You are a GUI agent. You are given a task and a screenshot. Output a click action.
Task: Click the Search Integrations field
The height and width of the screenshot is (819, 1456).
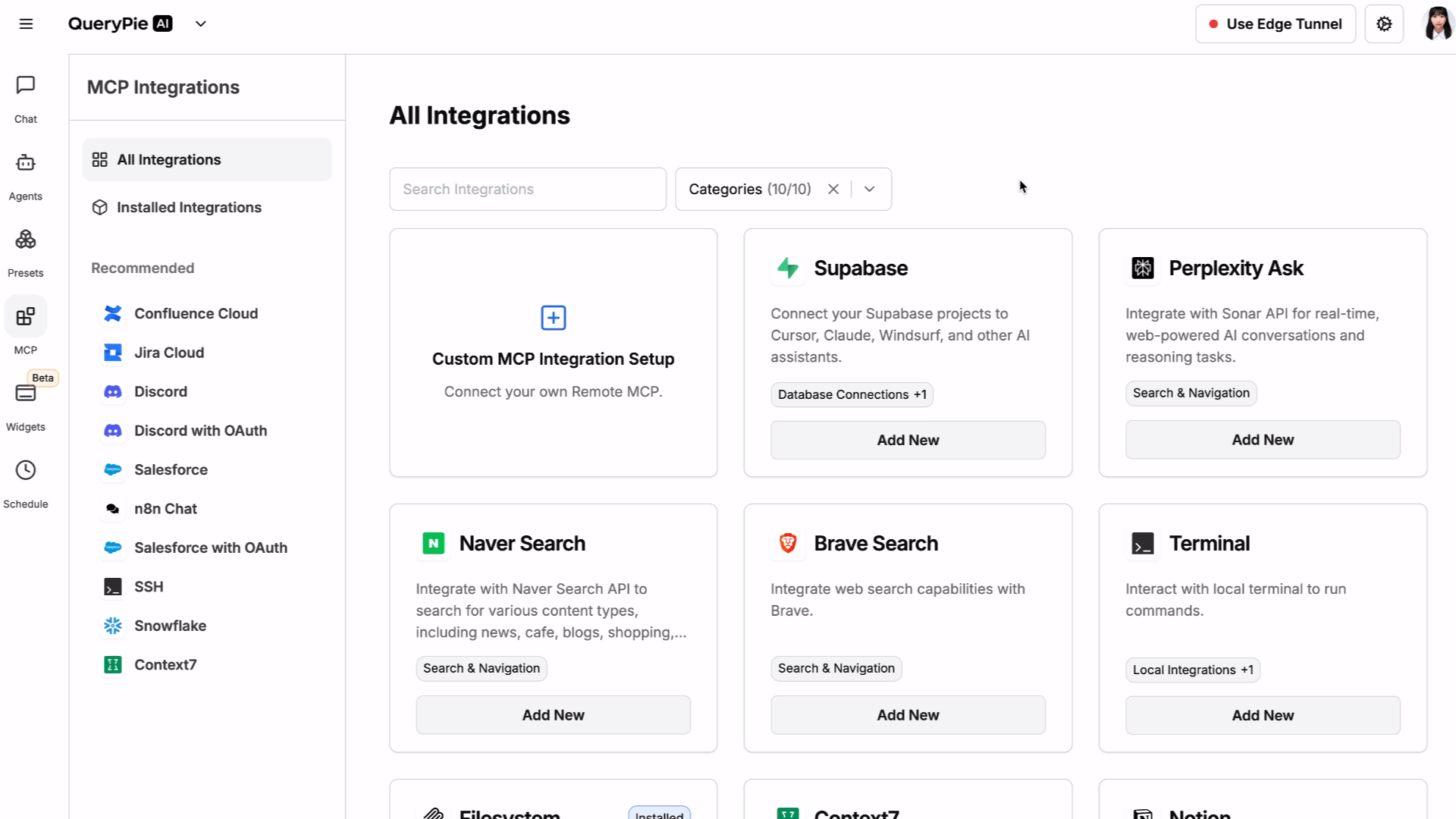tap(527, 190)
